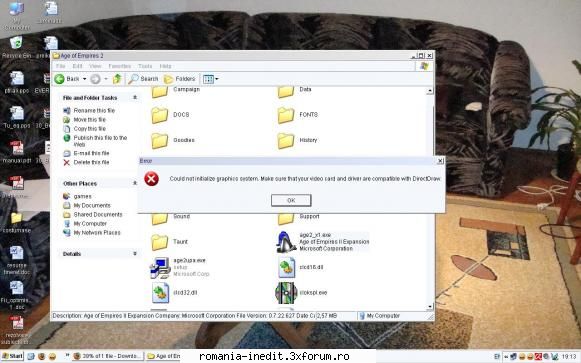Open the Edit menu
The width and height of the screenshot is (581, 363).
(77, 66)
